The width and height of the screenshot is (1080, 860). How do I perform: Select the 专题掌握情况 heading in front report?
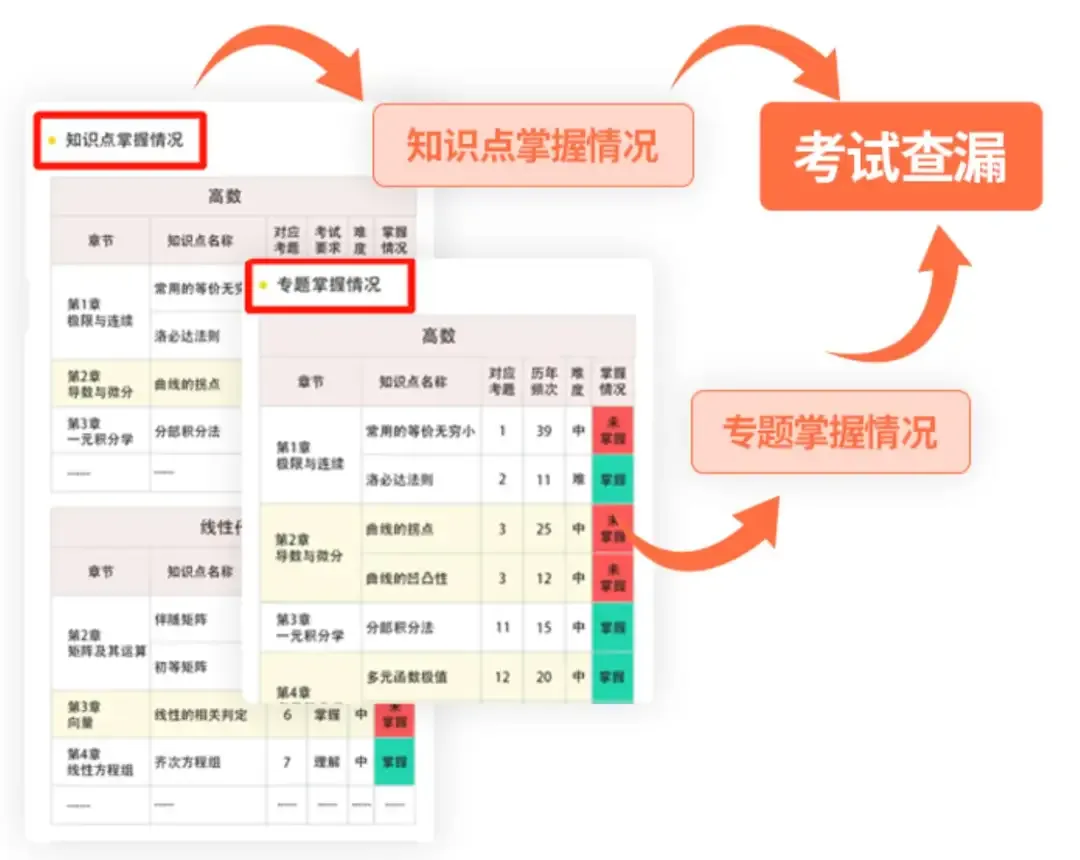click(x=329, y=285)
